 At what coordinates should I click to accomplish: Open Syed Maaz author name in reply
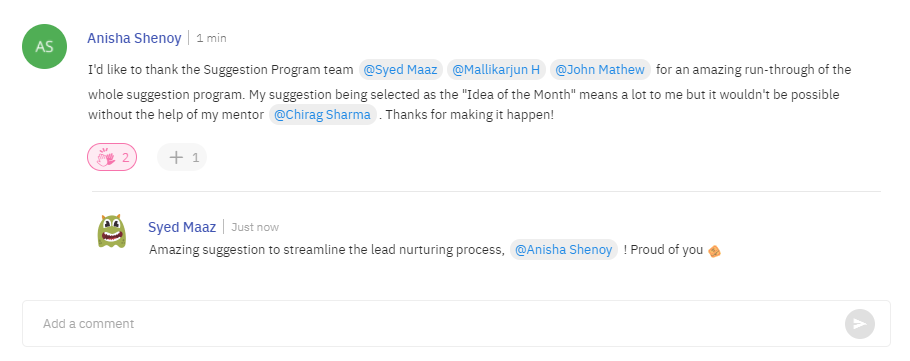[x=182, y=227]
